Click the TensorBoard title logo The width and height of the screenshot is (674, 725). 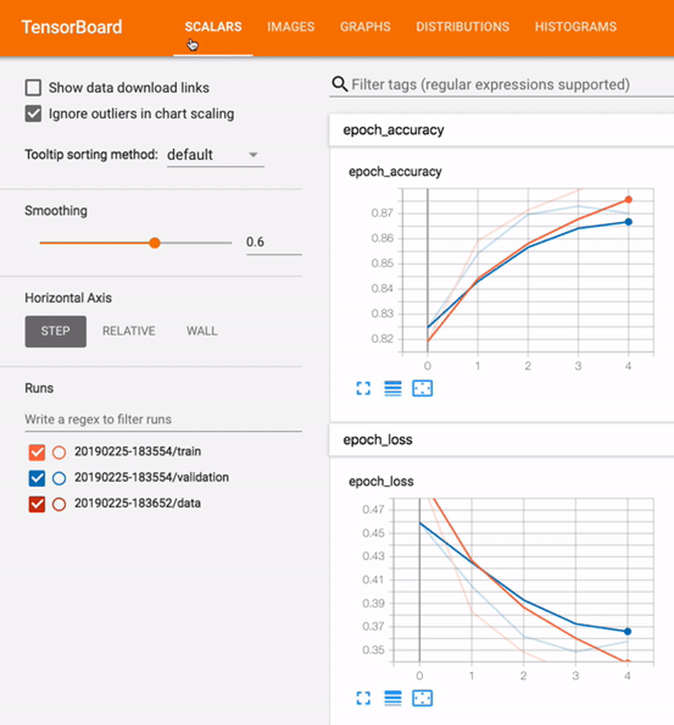click(x=72, y=27)
